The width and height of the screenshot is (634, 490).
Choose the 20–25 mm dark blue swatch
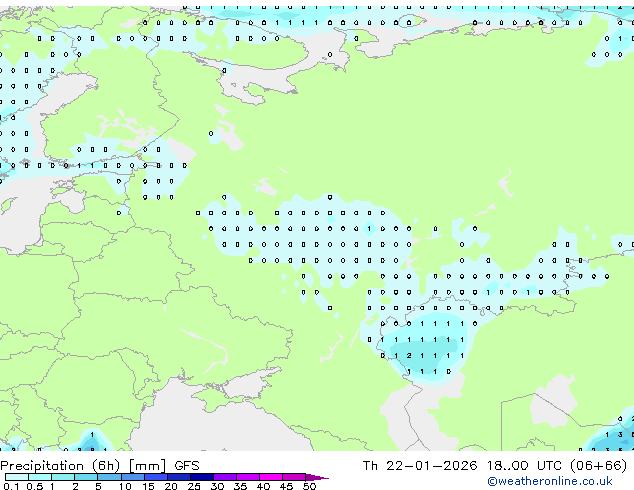[x=179, y=477]
